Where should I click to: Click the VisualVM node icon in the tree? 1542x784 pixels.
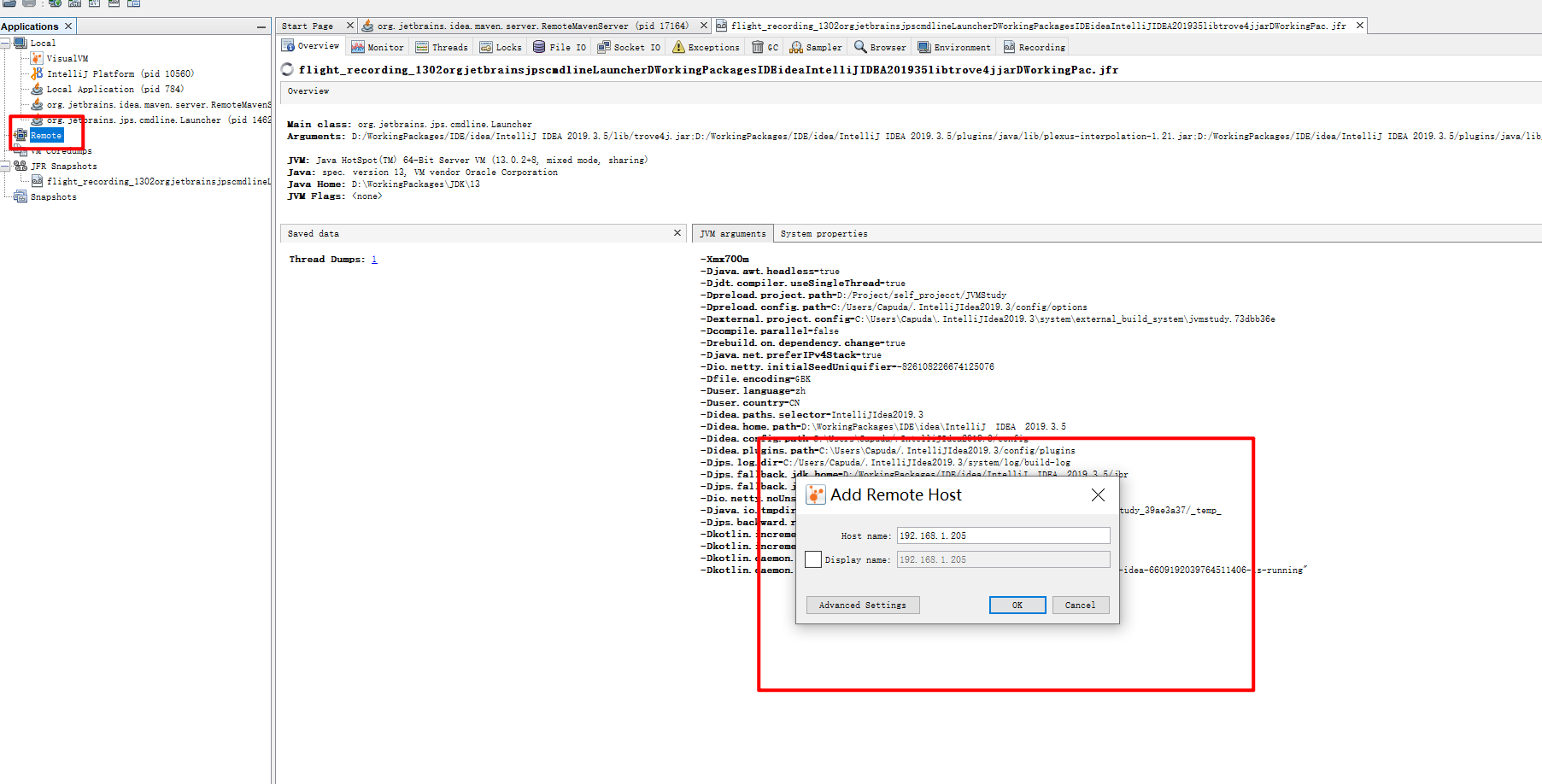[37, 58]
